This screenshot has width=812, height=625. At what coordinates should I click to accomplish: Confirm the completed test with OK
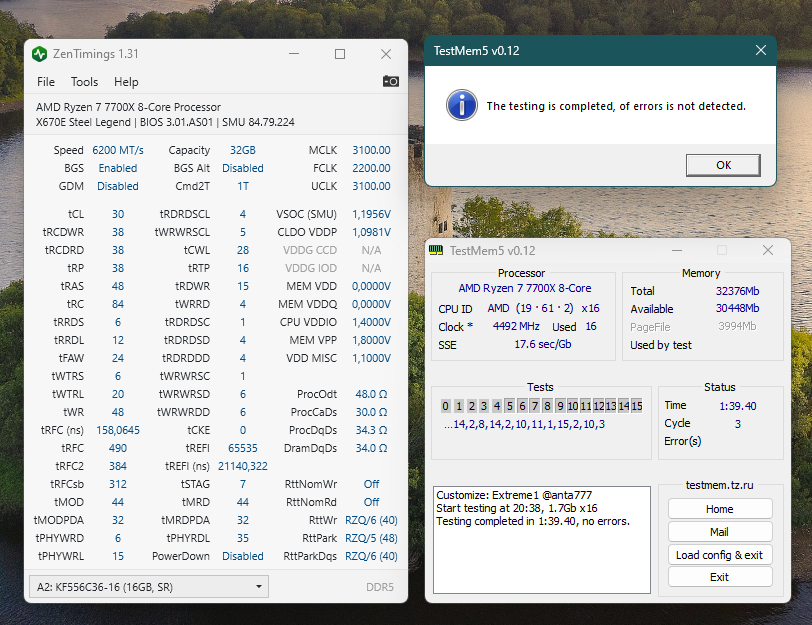[723, 165]
